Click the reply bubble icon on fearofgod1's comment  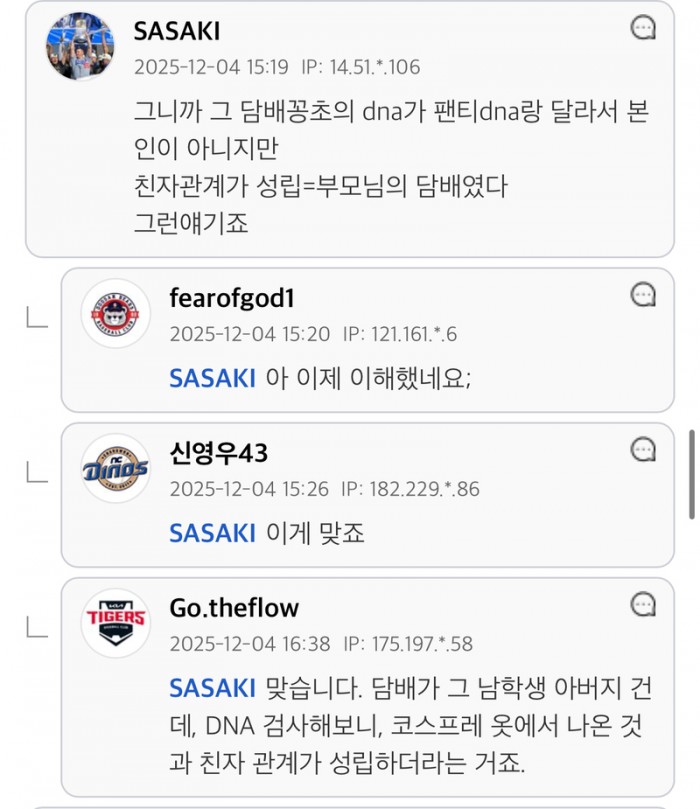coord(644,294)
